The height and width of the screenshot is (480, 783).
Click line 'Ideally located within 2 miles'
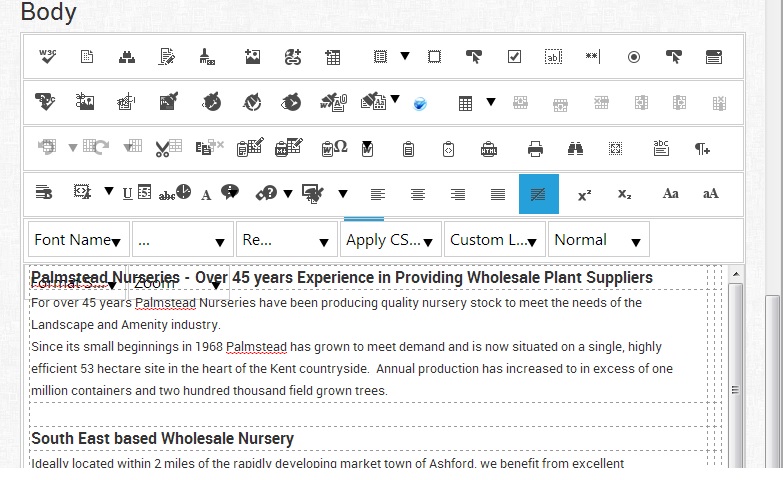pyautogui.click(x=328, y=463)
